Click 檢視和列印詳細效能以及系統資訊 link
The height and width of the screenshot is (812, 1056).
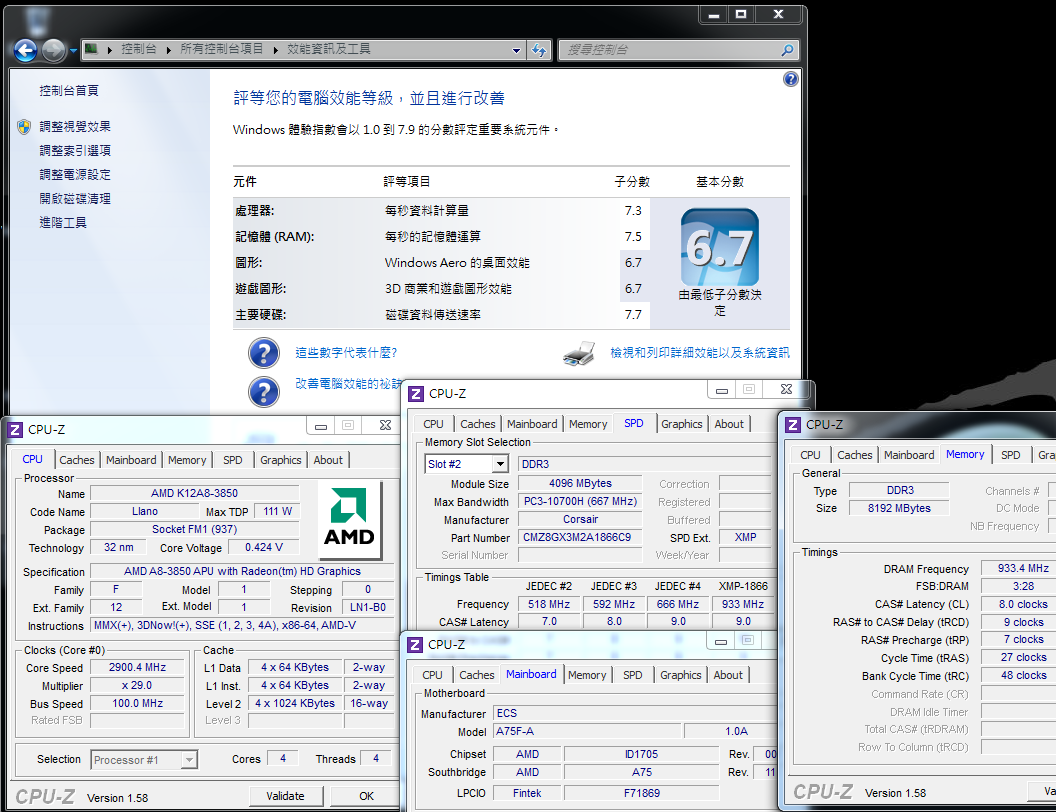pyautogui.click(x=700, y=353)
